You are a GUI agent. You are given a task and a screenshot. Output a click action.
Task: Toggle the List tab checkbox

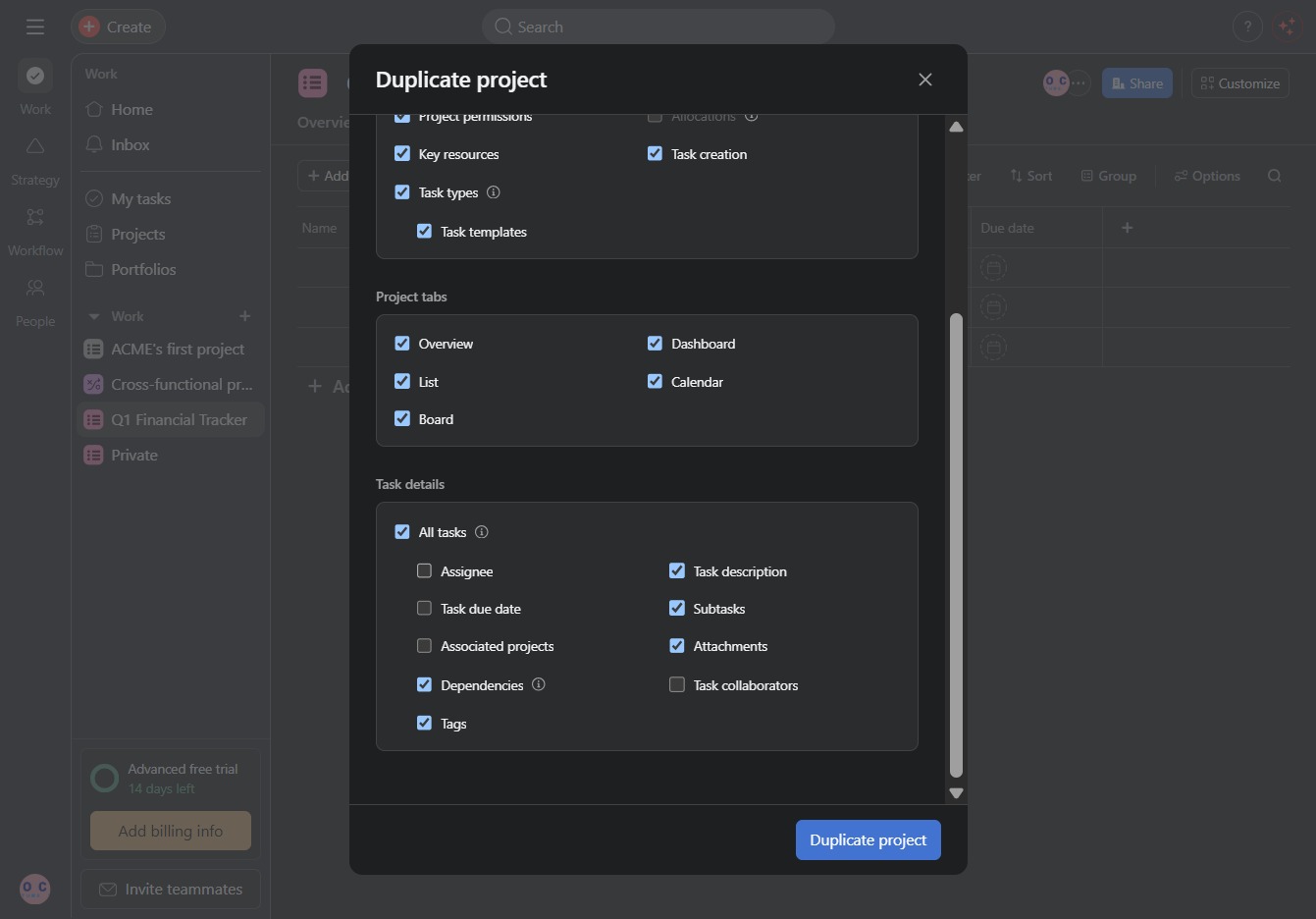[x=402, y=381]
